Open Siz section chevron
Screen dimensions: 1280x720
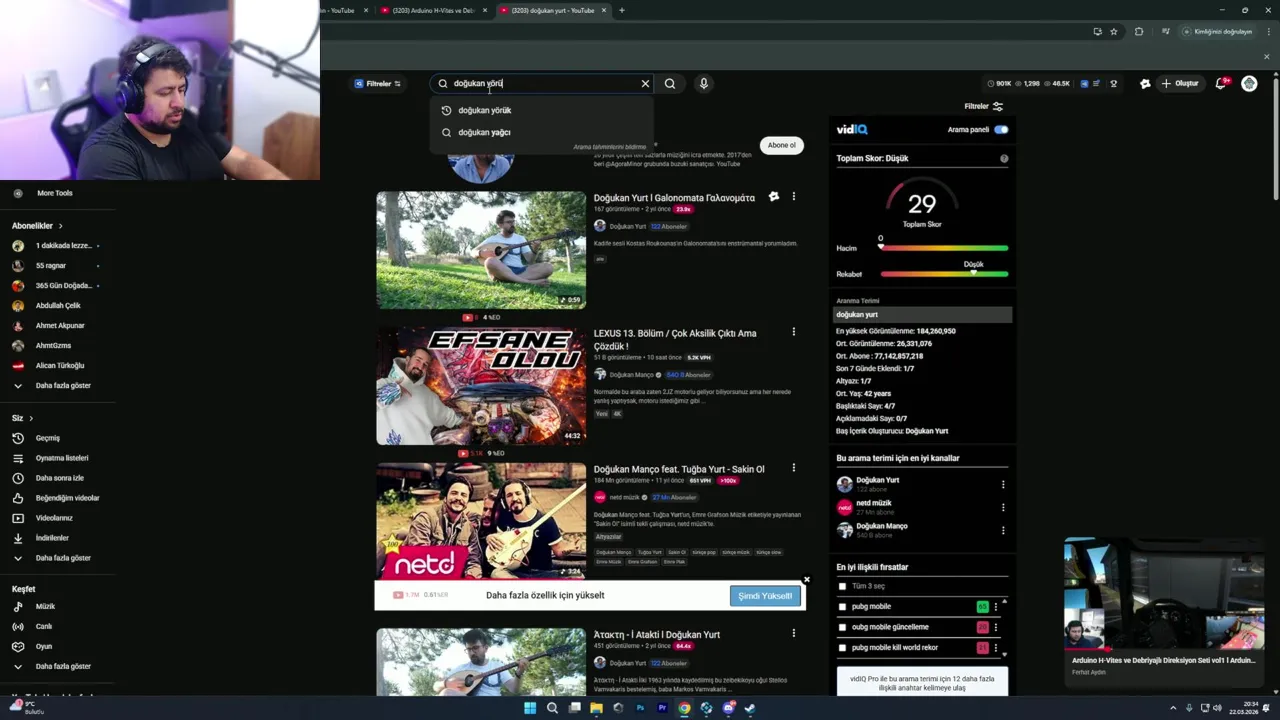[x=31, y=418]
